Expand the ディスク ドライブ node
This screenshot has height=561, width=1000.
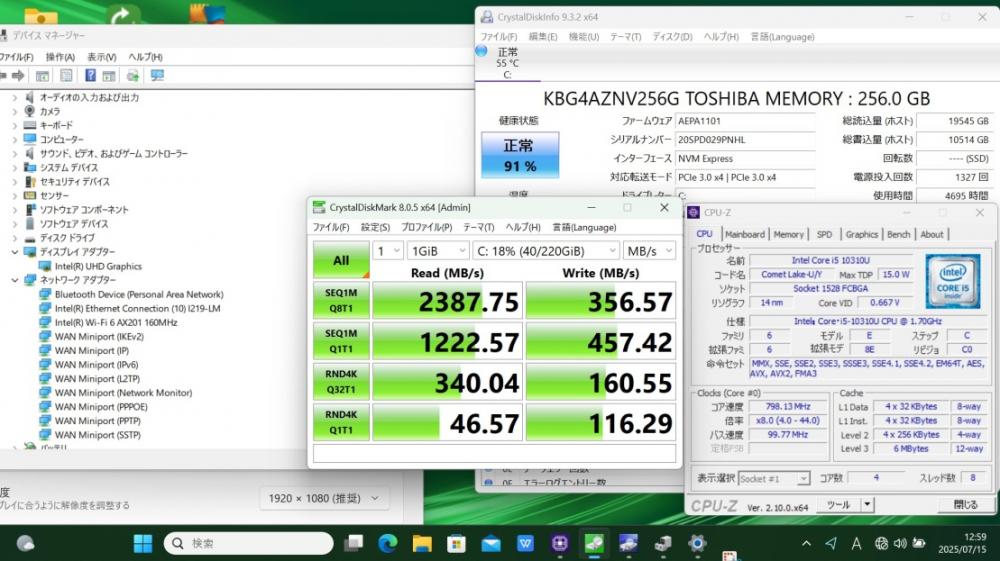point(15,238)
